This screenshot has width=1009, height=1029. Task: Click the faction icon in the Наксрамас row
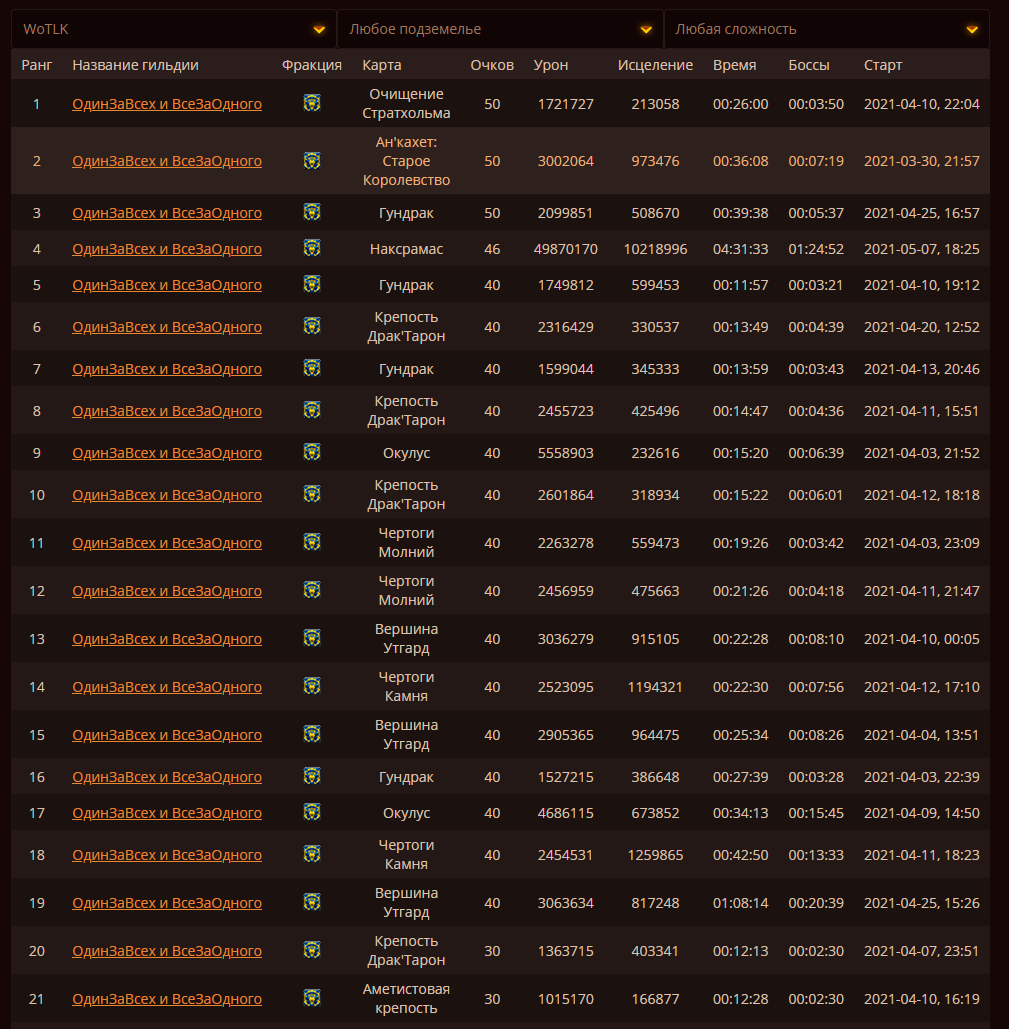312,248
